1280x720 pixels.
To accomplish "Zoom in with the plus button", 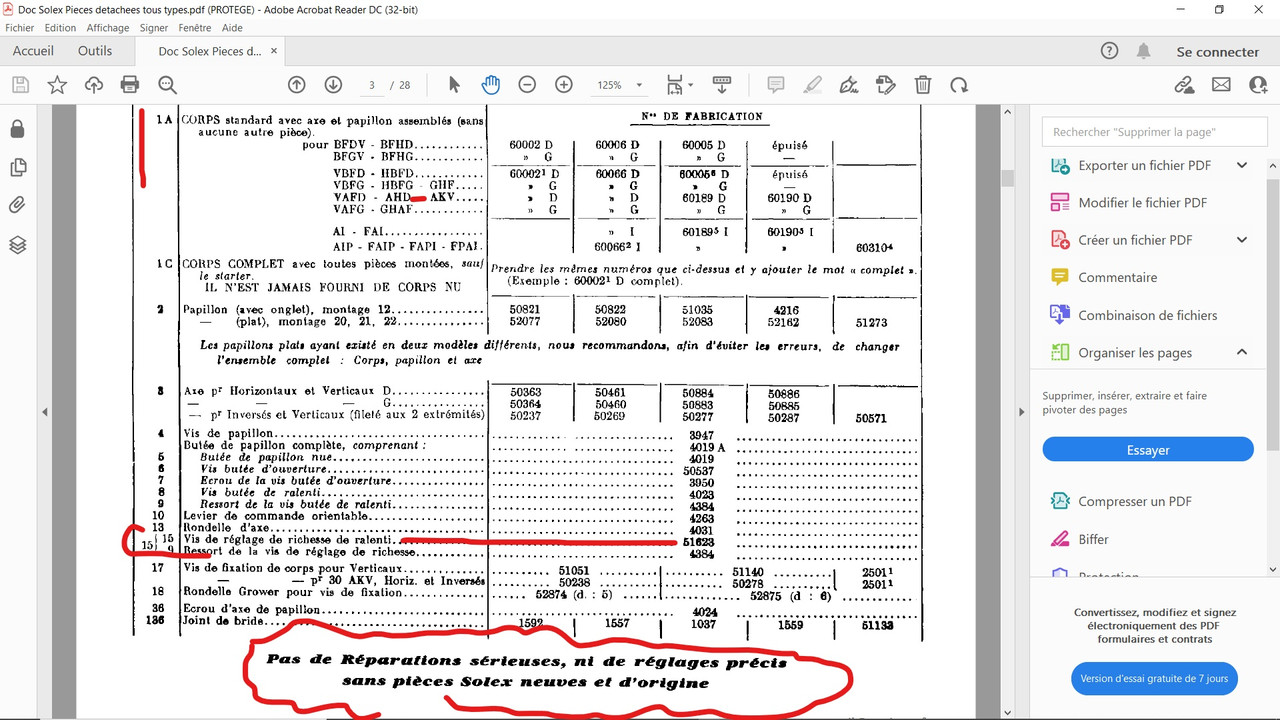I will [x=564, y=85].
